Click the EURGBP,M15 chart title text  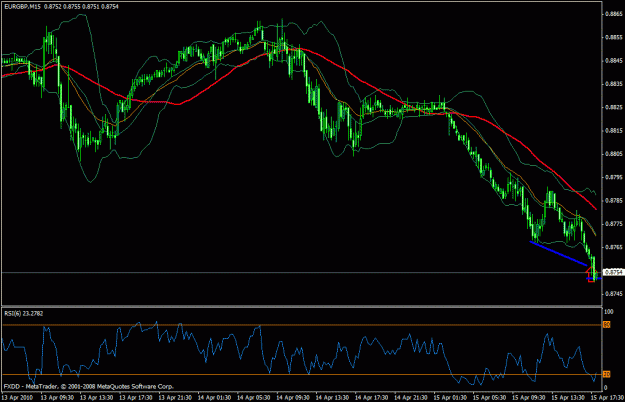click(x=23, y=6)
